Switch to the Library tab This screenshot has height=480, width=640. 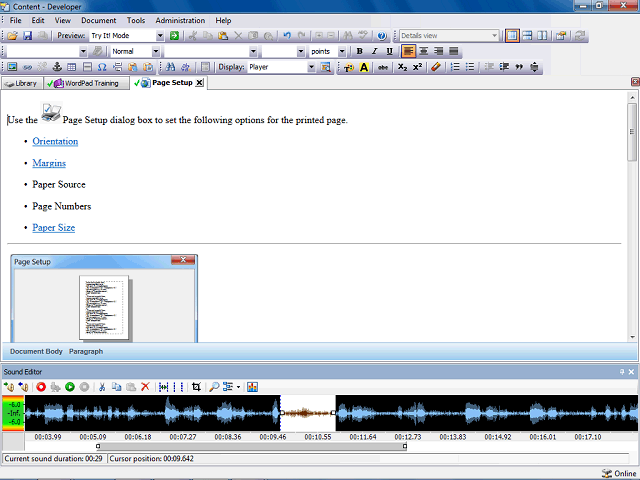pos(22,83)
